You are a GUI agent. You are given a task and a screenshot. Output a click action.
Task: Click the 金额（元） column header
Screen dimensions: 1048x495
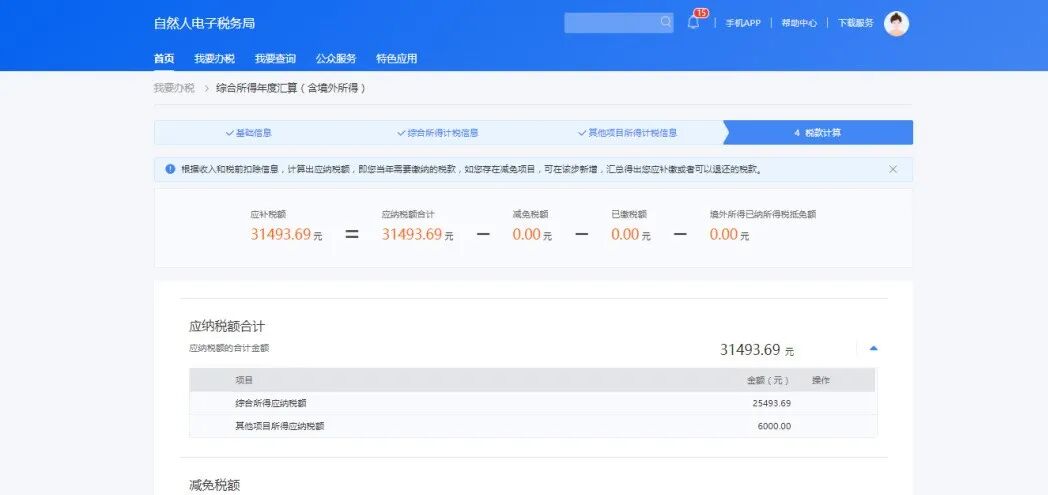tap(768, 380)
